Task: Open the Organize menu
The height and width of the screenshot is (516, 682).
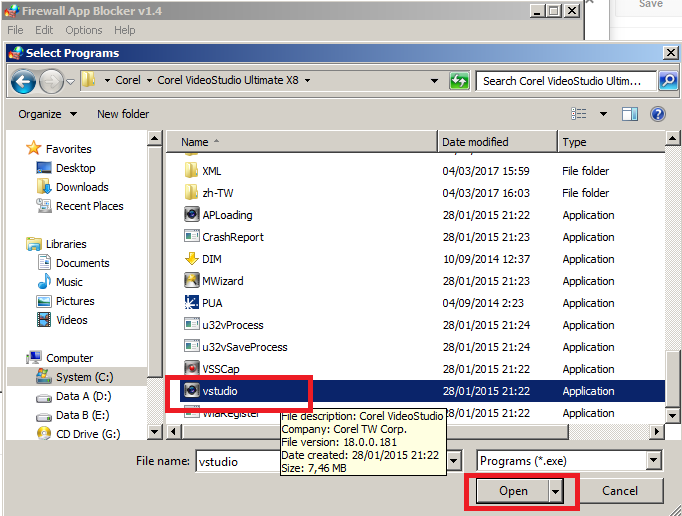Action: point(47,114)
